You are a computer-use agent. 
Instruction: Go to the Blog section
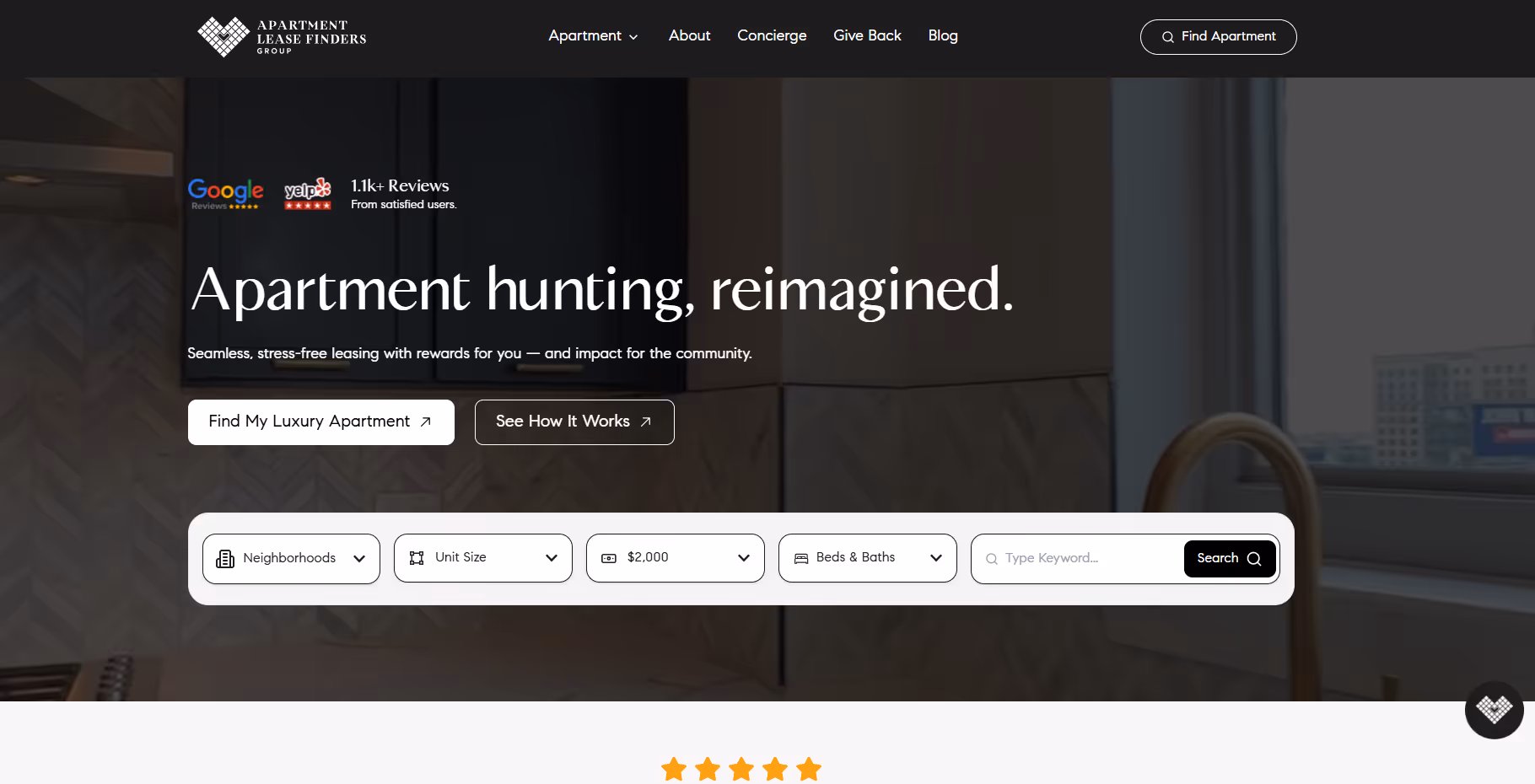point(942,36)
